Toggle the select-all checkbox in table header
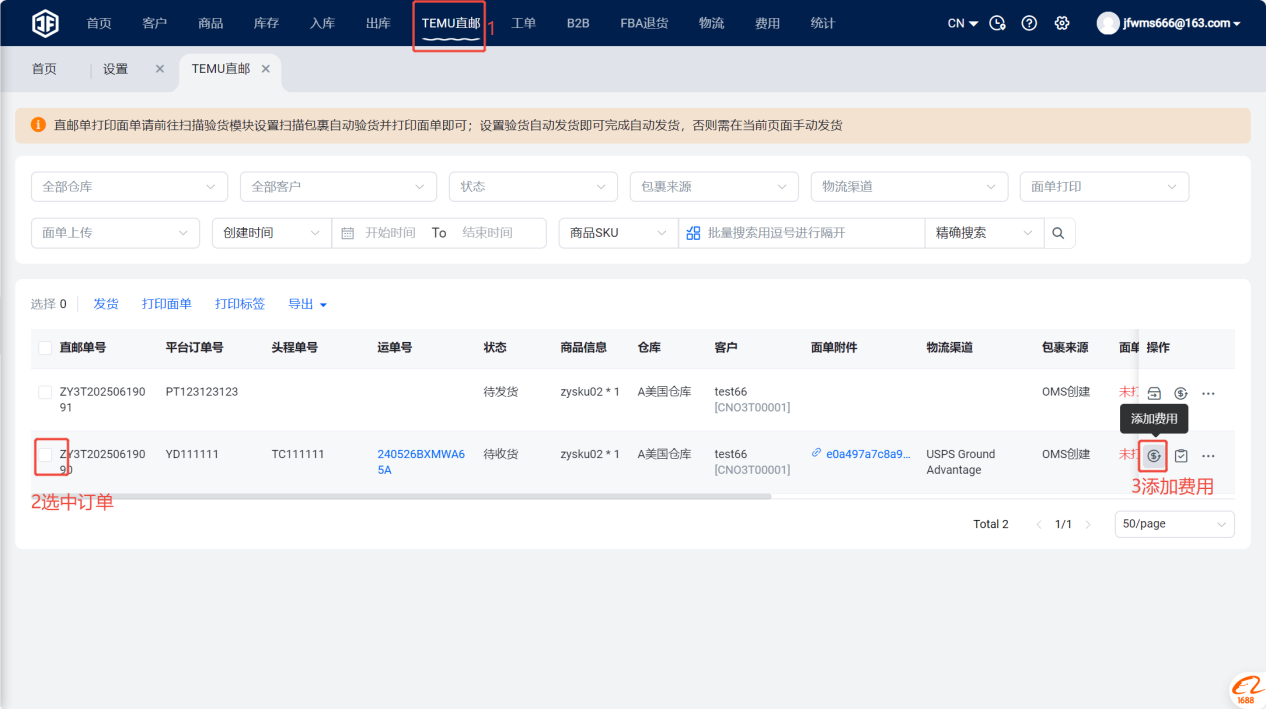The width and height of the screenshot is (1266, 709). 45,348
